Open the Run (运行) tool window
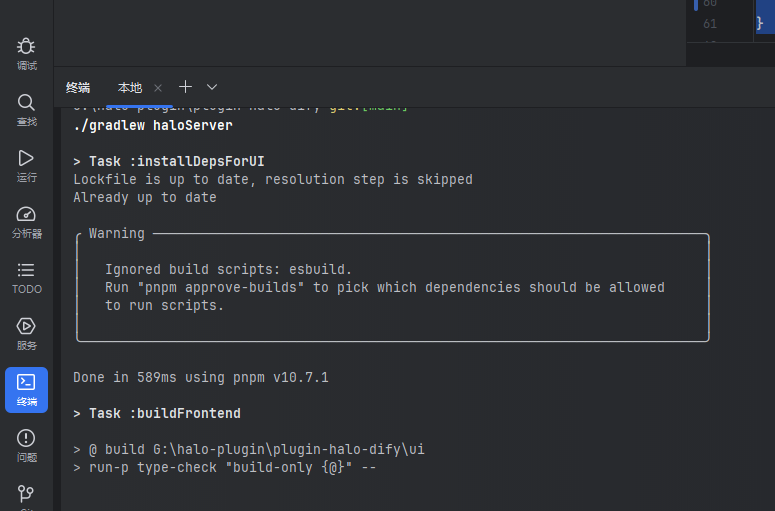Screen dimensions: 775x511 click(26, 165)
